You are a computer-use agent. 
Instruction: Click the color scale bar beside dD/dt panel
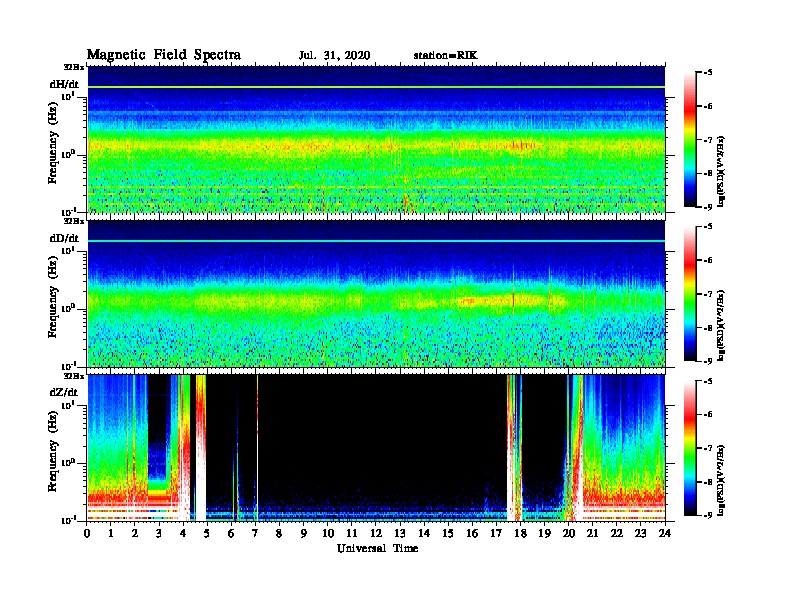[x=689, y=294]
